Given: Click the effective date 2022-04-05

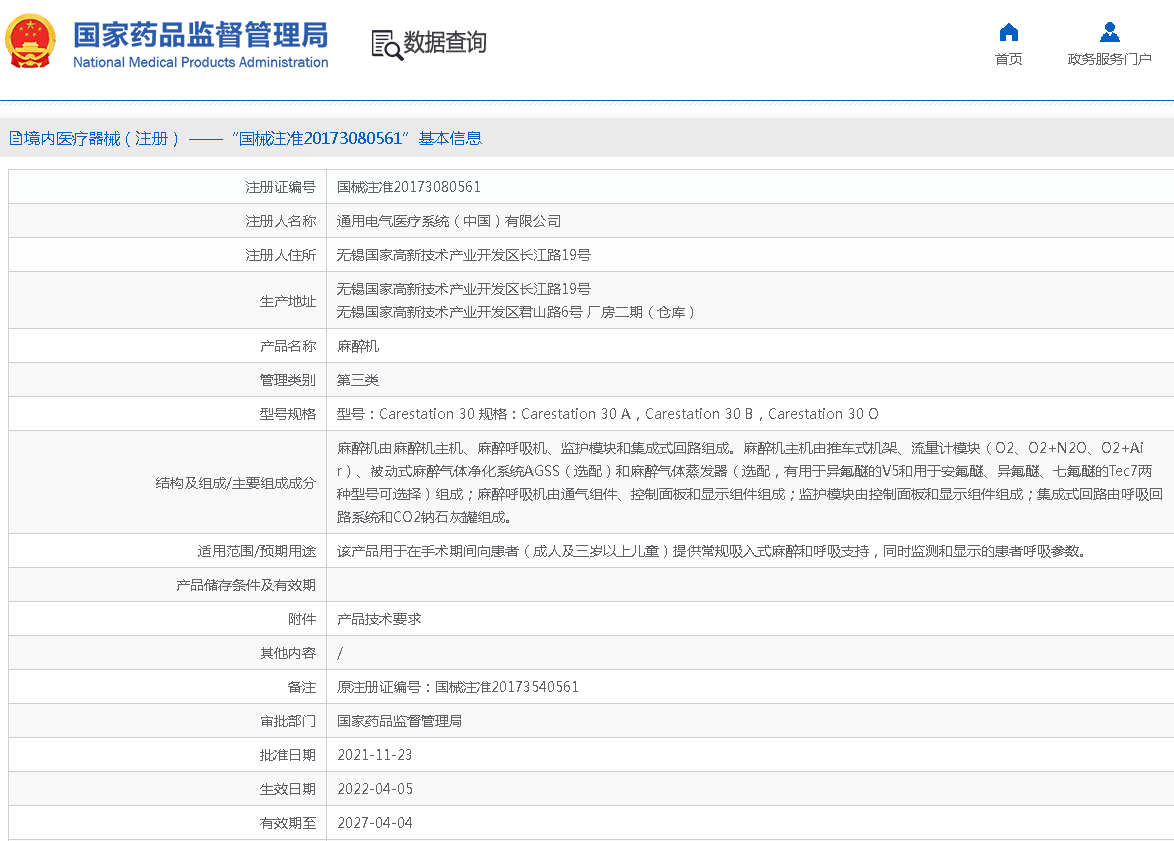Looking at the screenshot, I should (x=374, y=789).
